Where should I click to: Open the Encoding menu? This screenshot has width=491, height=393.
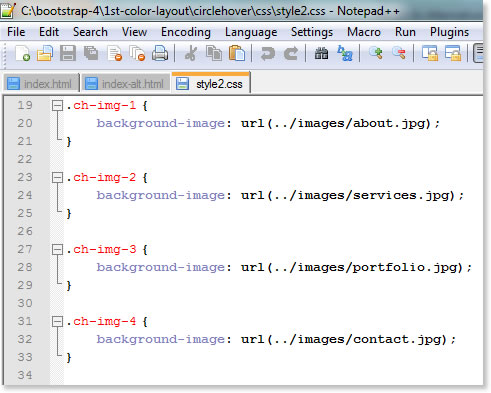186,32
